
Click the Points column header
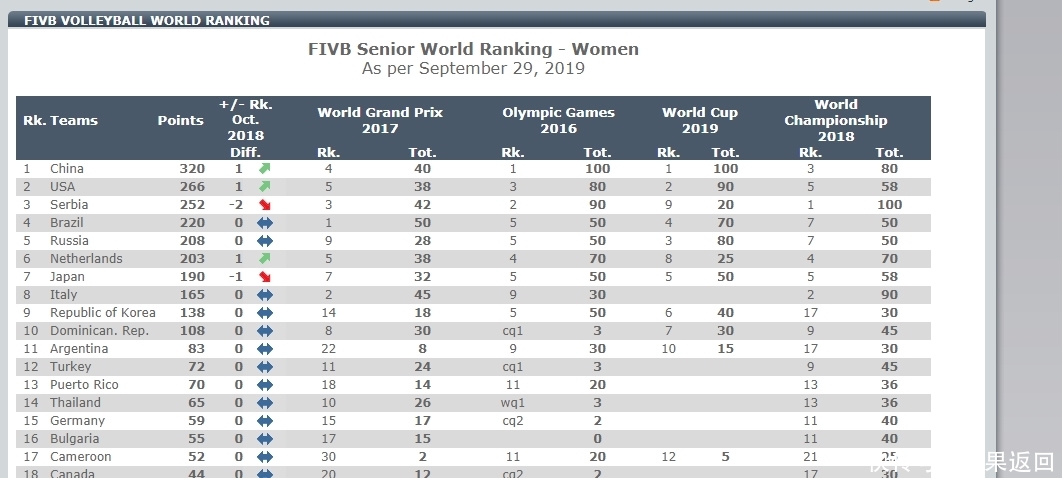(x=180, y=121)
